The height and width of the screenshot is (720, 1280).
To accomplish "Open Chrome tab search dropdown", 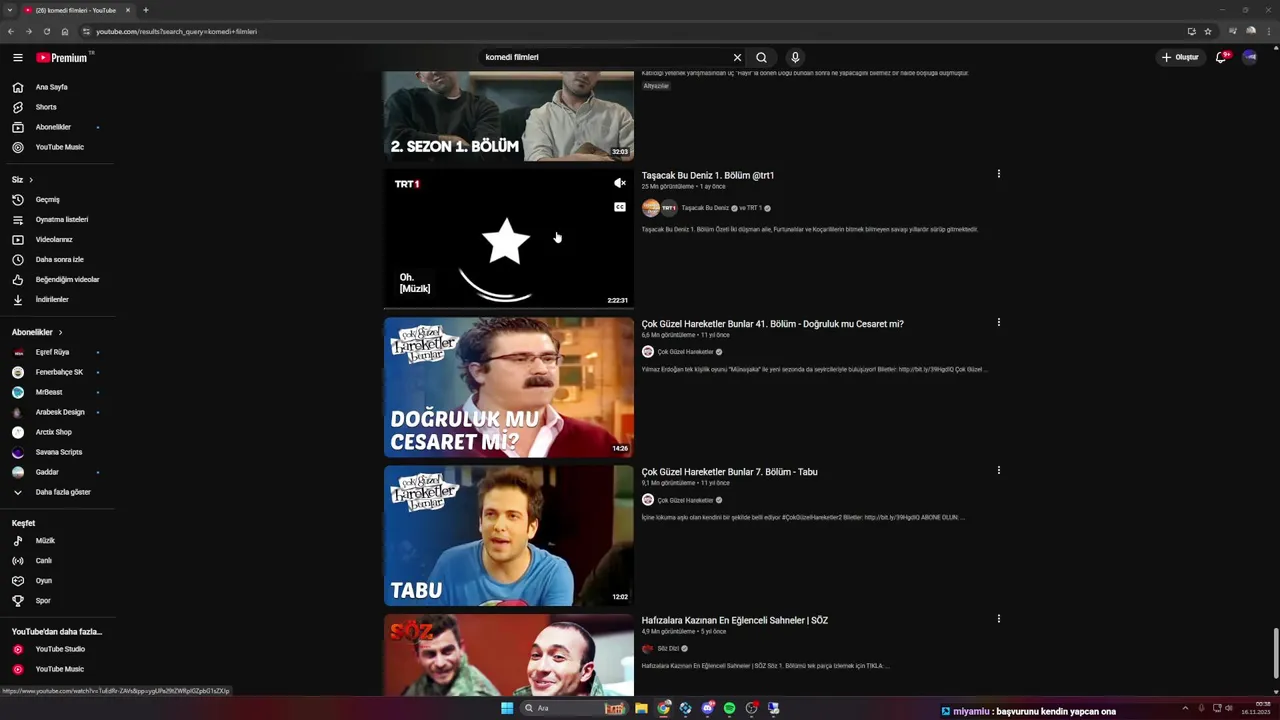I will [9, 10].
